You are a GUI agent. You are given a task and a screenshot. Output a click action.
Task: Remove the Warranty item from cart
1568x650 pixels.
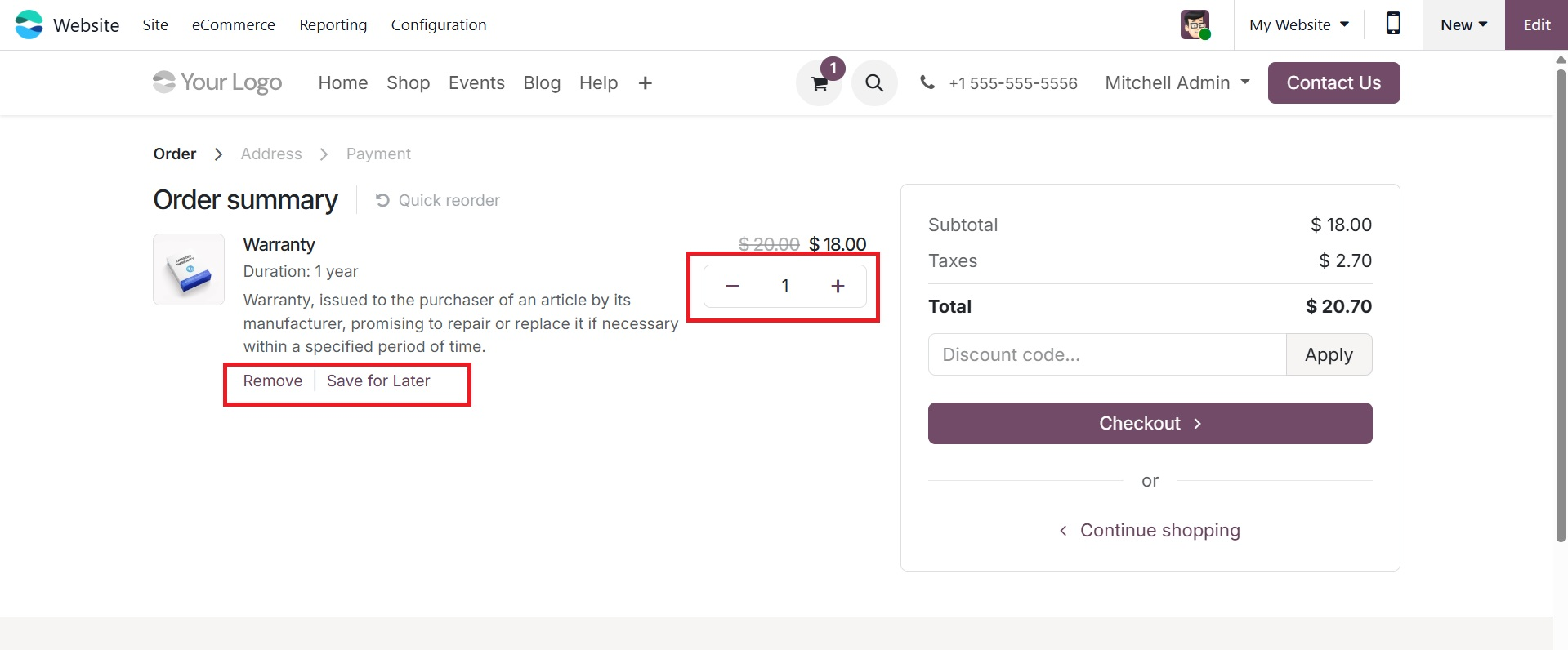pyautogui.click(x=273, y=381)
